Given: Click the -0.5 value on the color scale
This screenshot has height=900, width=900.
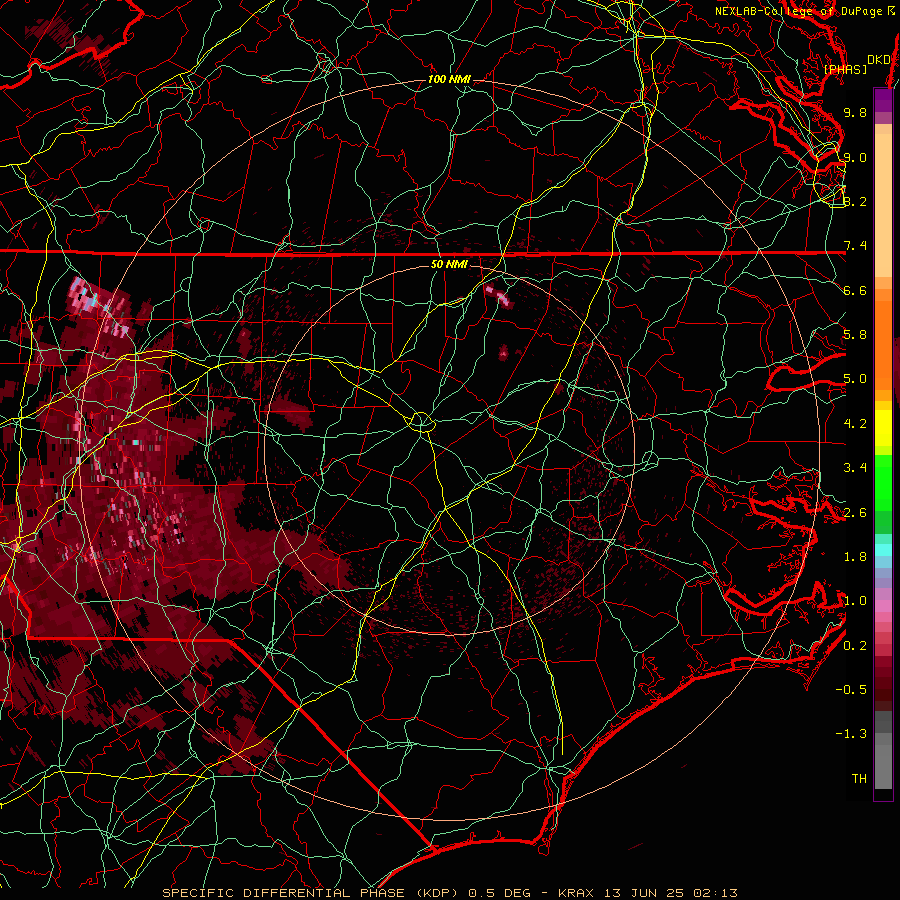Looking at the screenshot, I should pos(851,690).
